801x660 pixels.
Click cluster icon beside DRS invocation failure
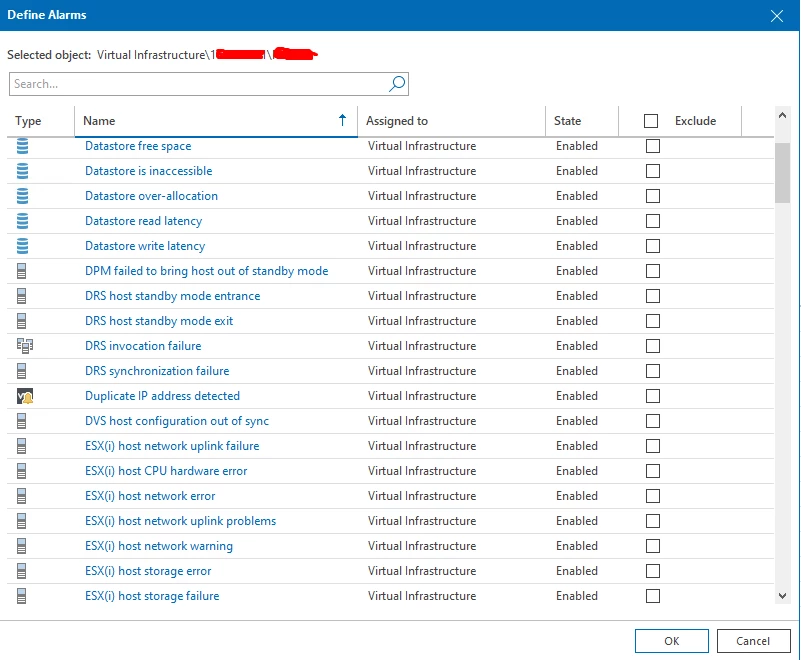25,346
